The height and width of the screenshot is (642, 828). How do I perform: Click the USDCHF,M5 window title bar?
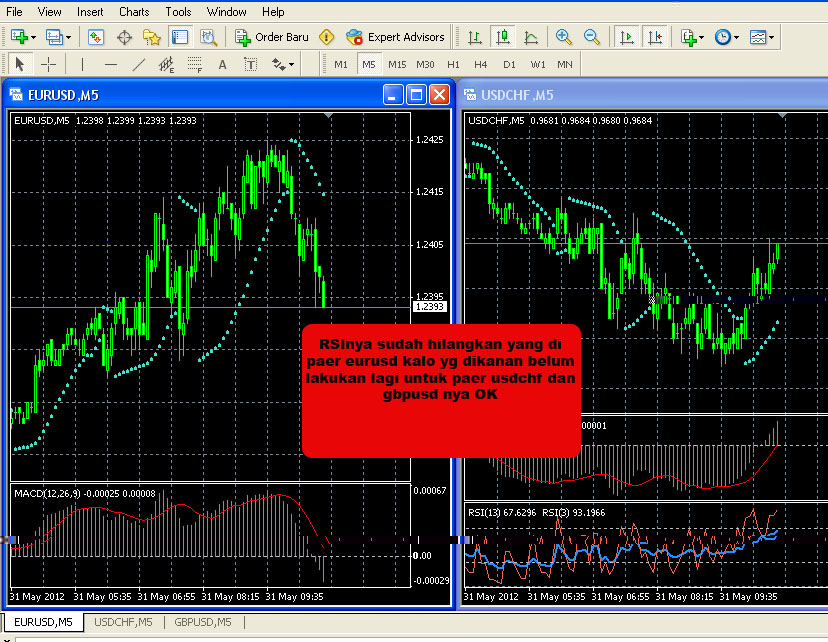[x=643, y=95]
